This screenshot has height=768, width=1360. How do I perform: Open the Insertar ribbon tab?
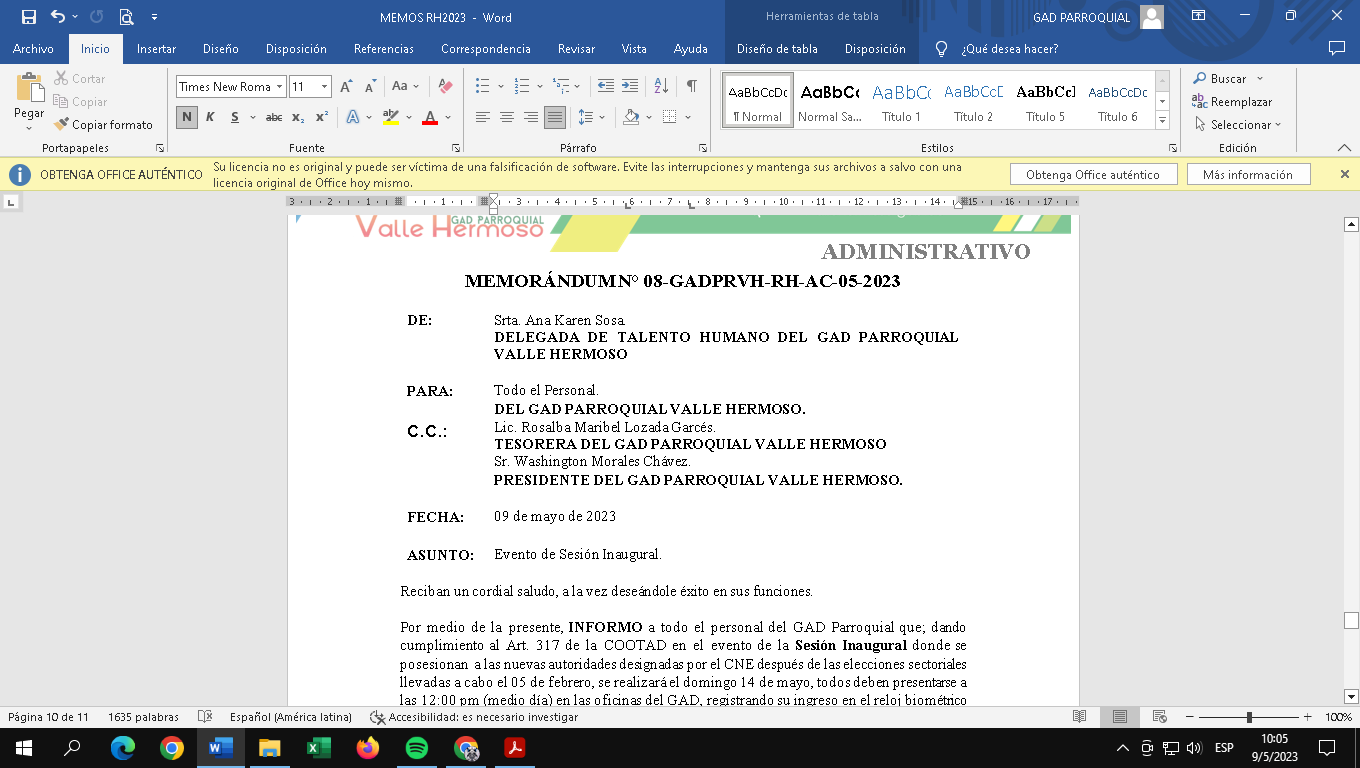[x=156, y=49]
